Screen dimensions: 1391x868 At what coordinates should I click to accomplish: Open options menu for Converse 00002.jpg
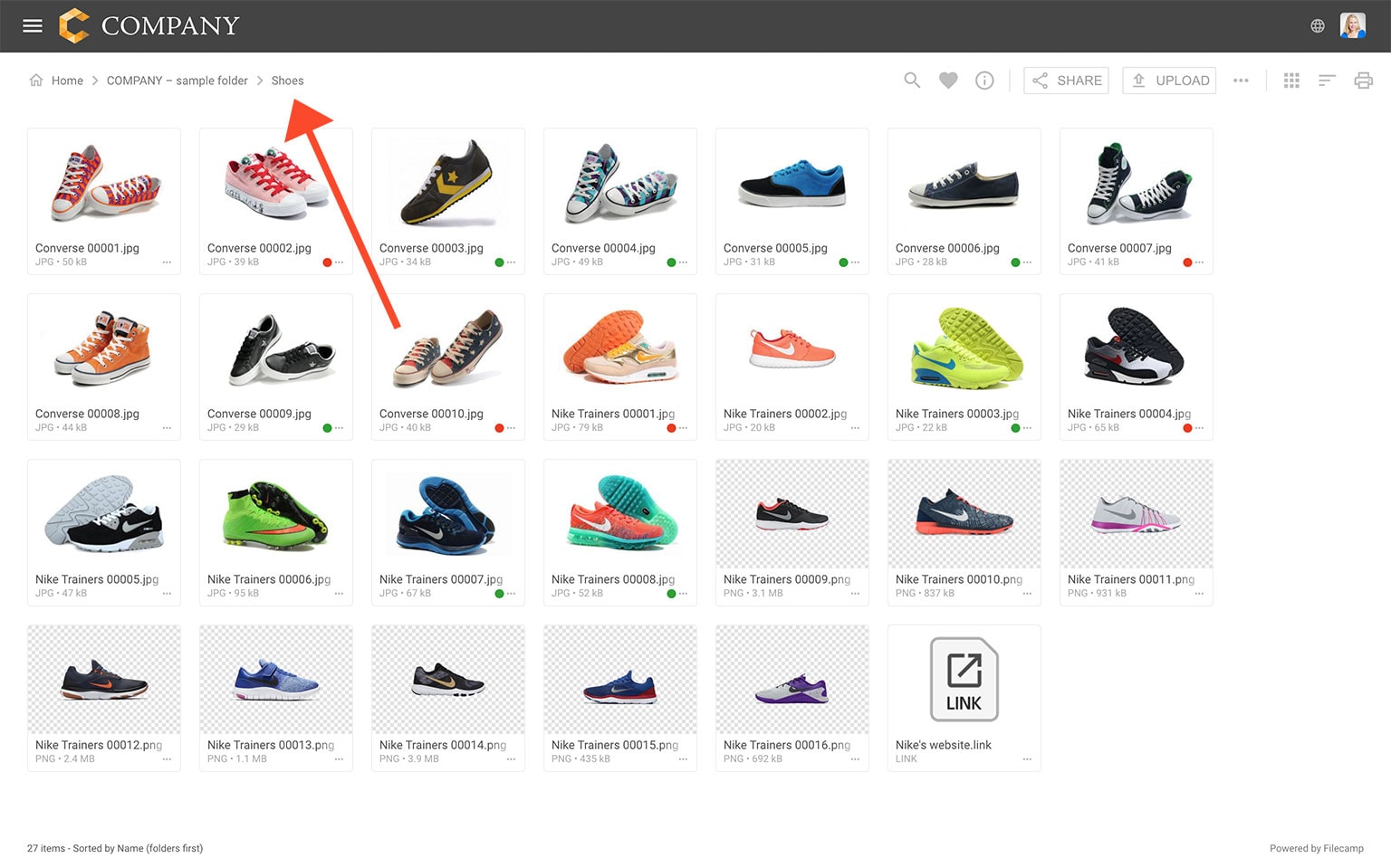coord(339,262)
